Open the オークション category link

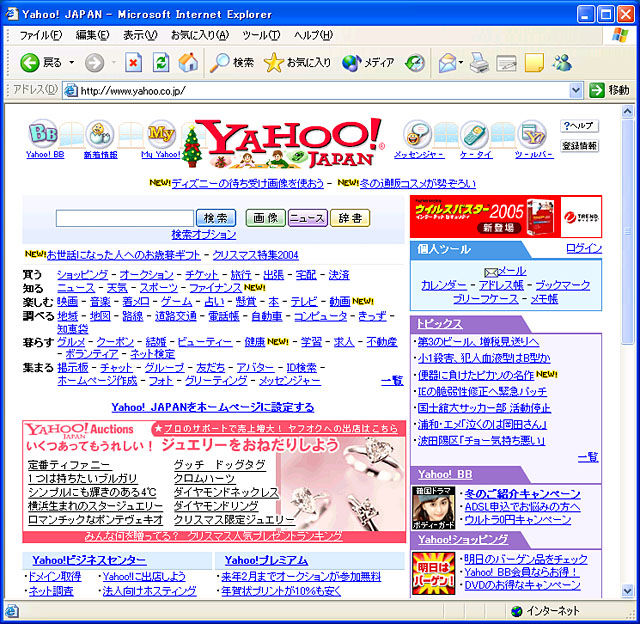(x=147, y=275)
